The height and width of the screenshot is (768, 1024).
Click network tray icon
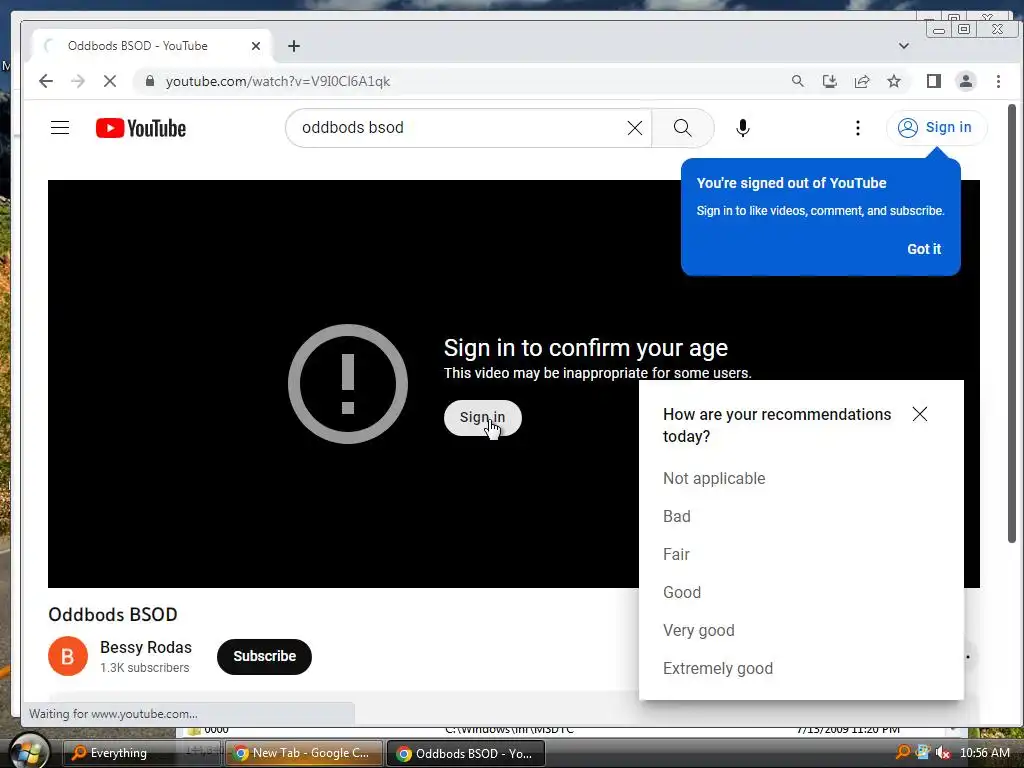coord(923,752)
